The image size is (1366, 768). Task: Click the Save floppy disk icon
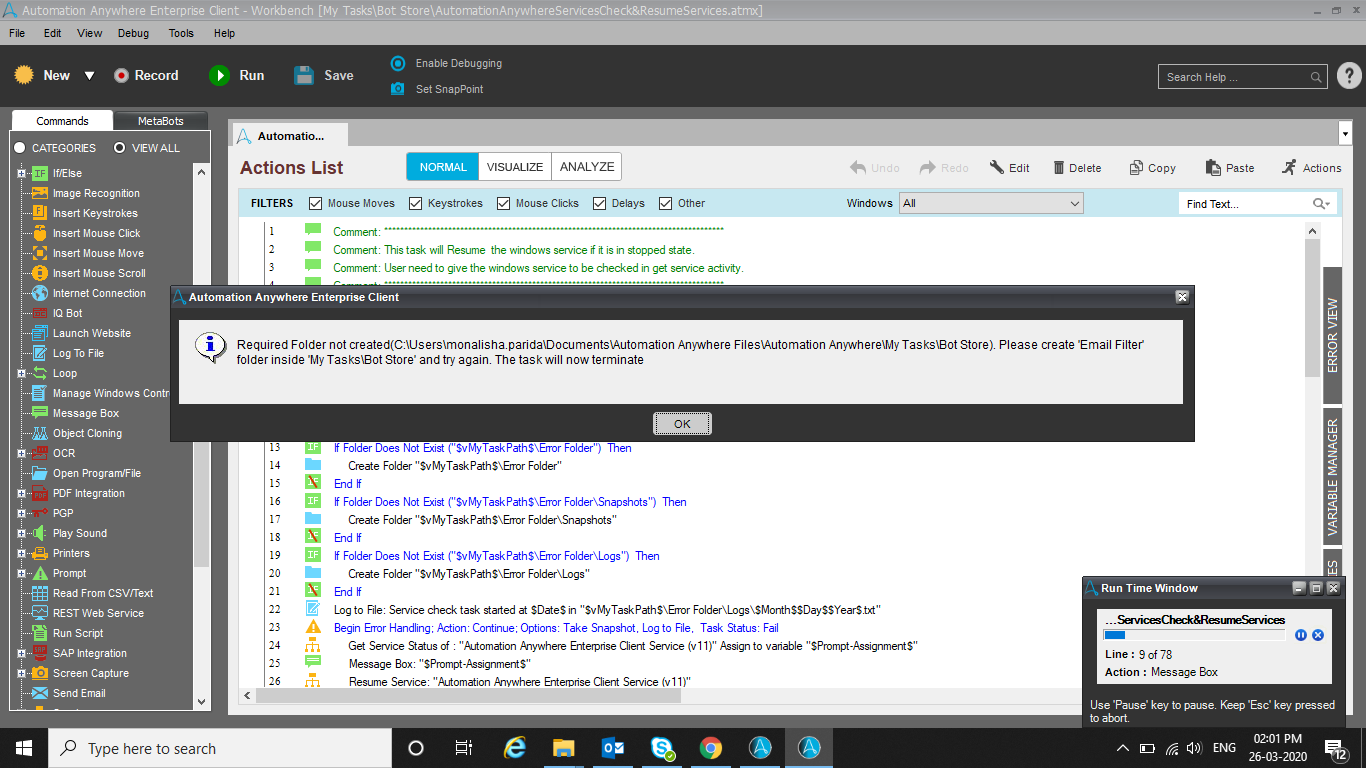[304, 75]
